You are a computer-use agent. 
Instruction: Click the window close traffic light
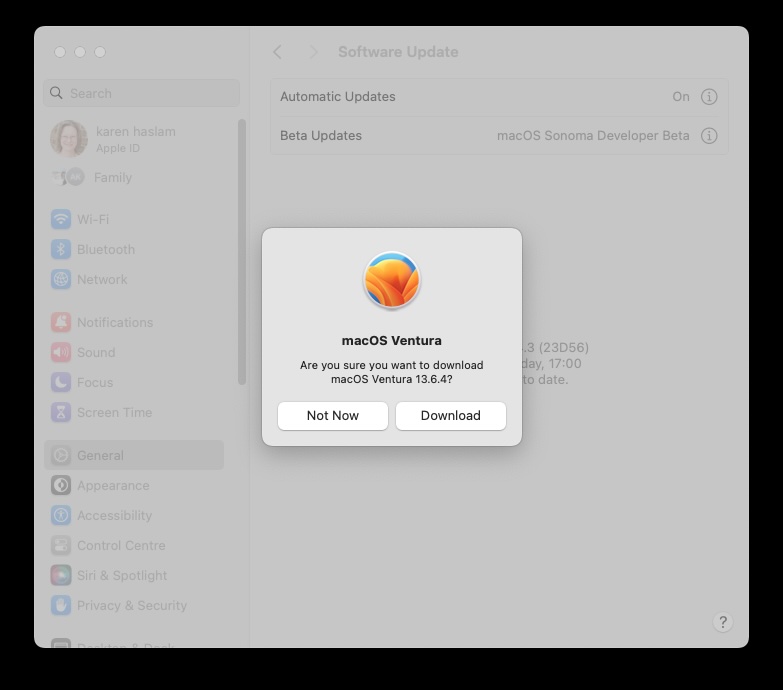60,52
